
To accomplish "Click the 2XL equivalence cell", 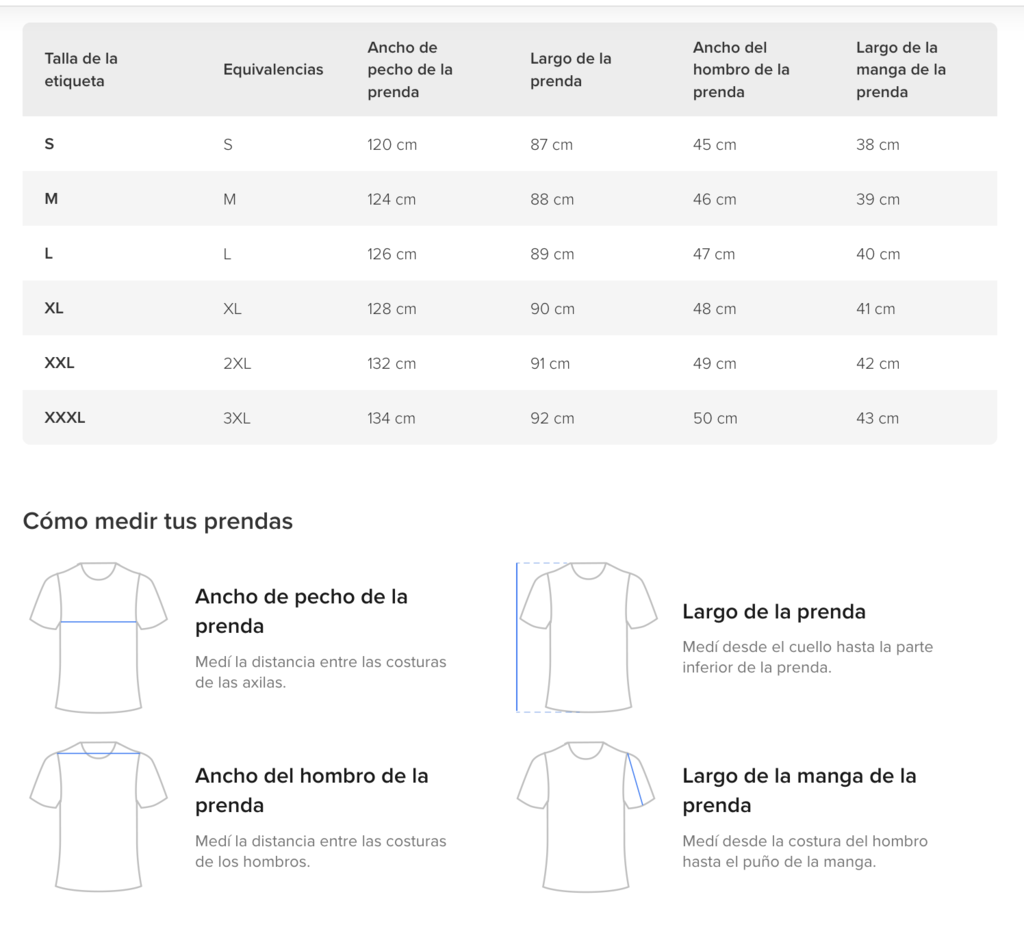I will click(237, 363).
